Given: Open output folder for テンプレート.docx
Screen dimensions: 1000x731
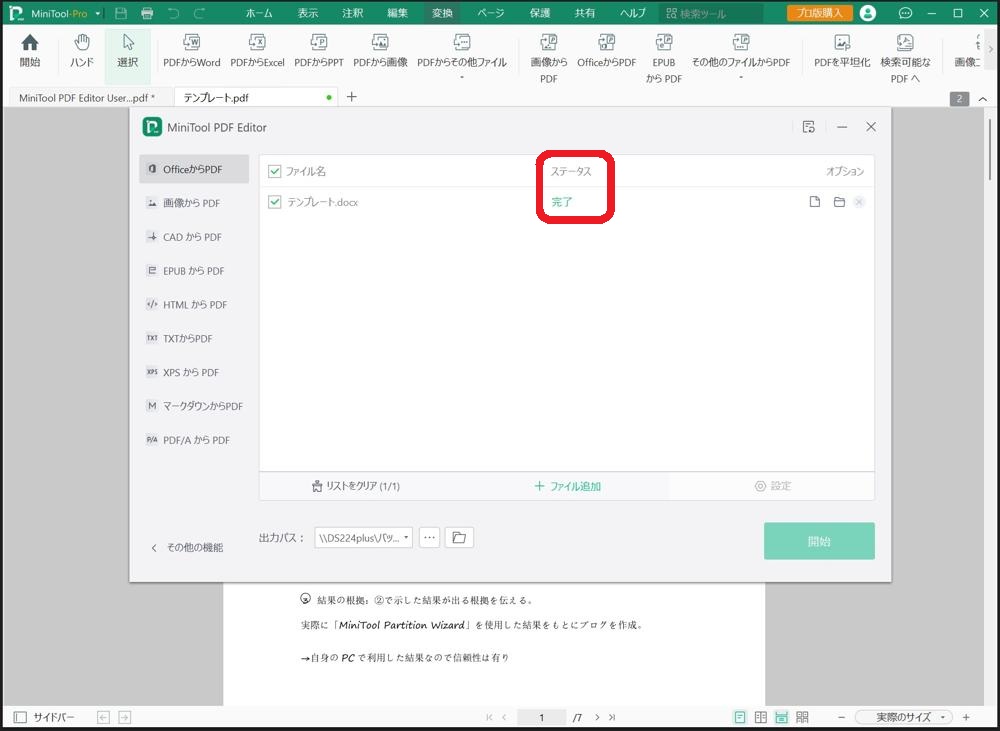Looking at the screenshot, I should coord(839,202).
